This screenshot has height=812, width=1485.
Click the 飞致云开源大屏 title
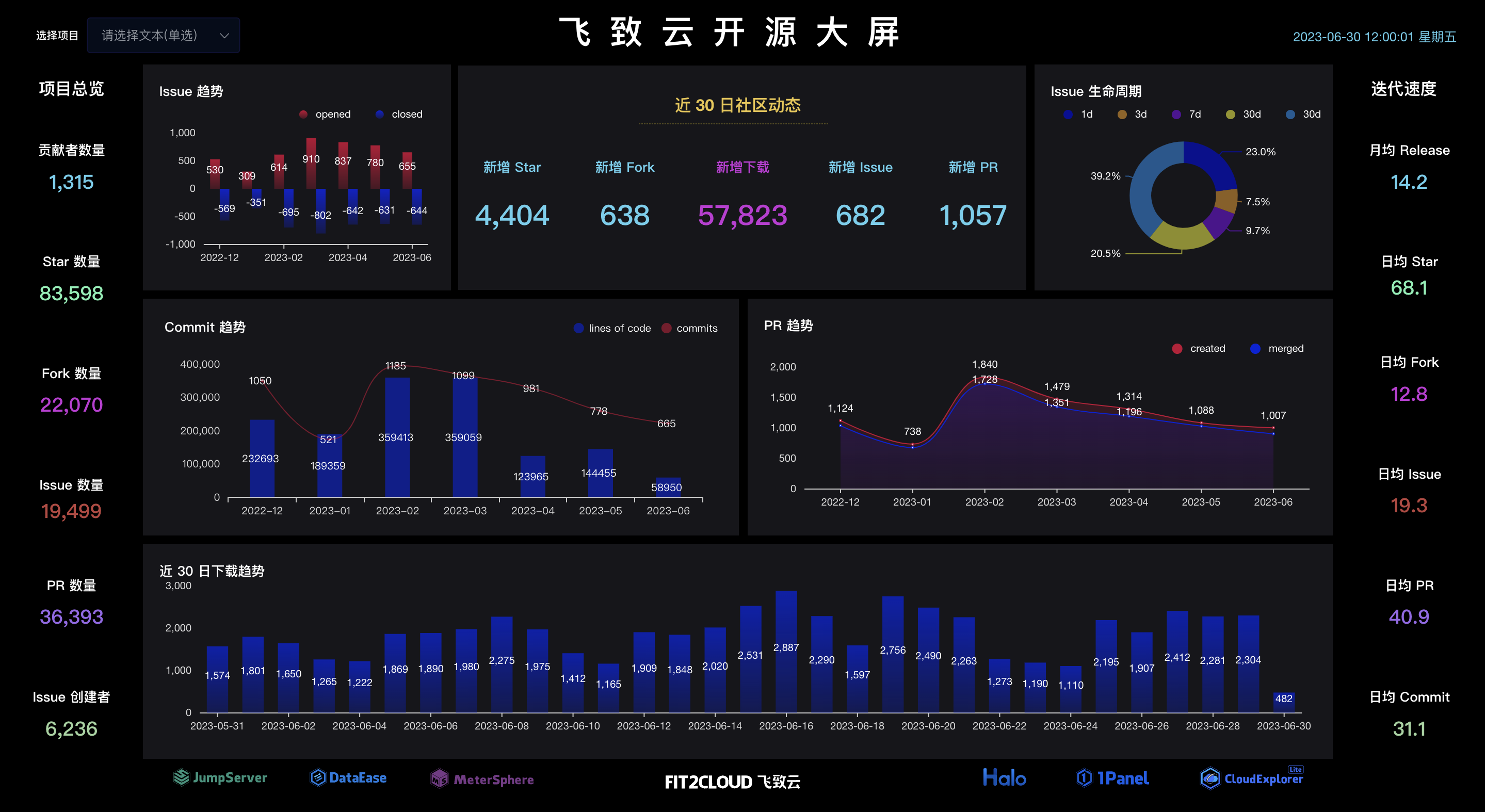pyautogui.click(x=730, y=31)
